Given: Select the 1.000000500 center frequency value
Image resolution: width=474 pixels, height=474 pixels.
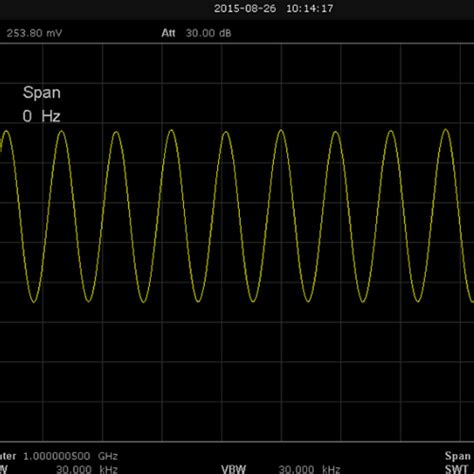Looking at the screenshot, I should click(57, 456).
